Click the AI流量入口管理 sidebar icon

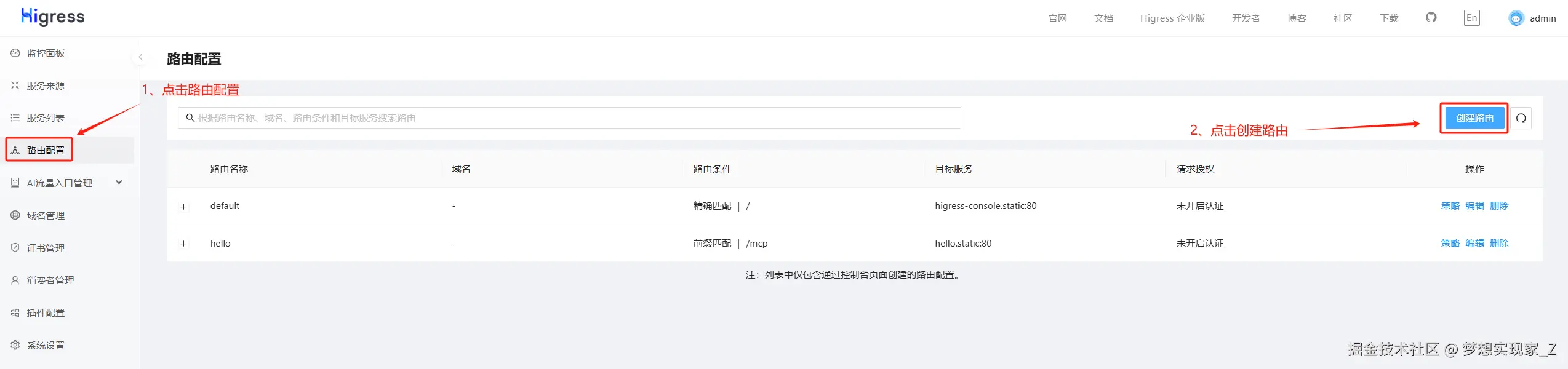click(15, 183)
